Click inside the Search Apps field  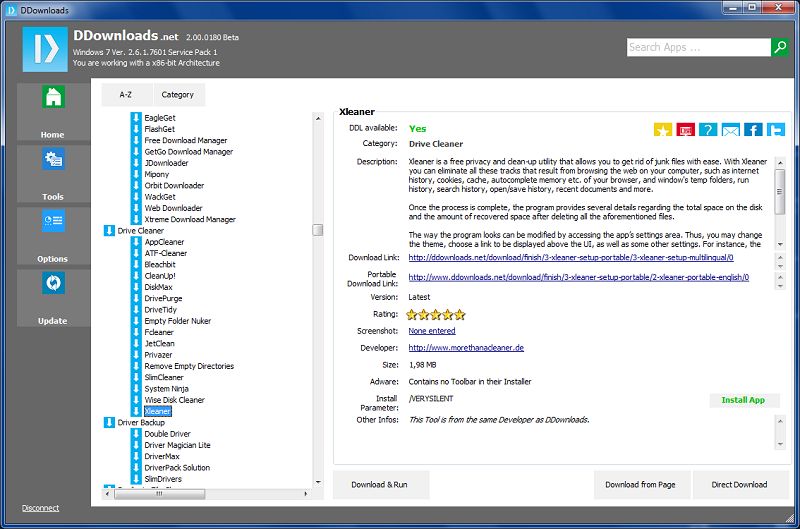(697, 47)
